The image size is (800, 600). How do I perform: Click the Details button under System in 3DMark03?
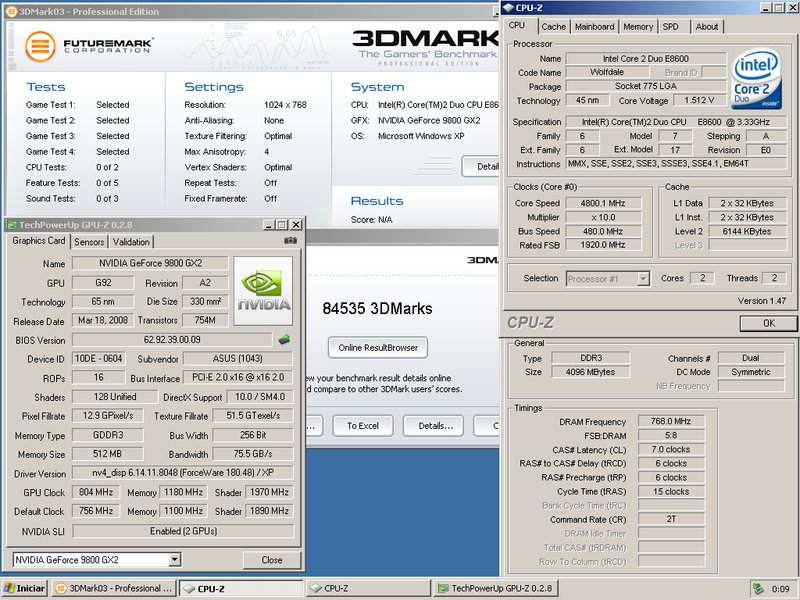coord(481,167)
